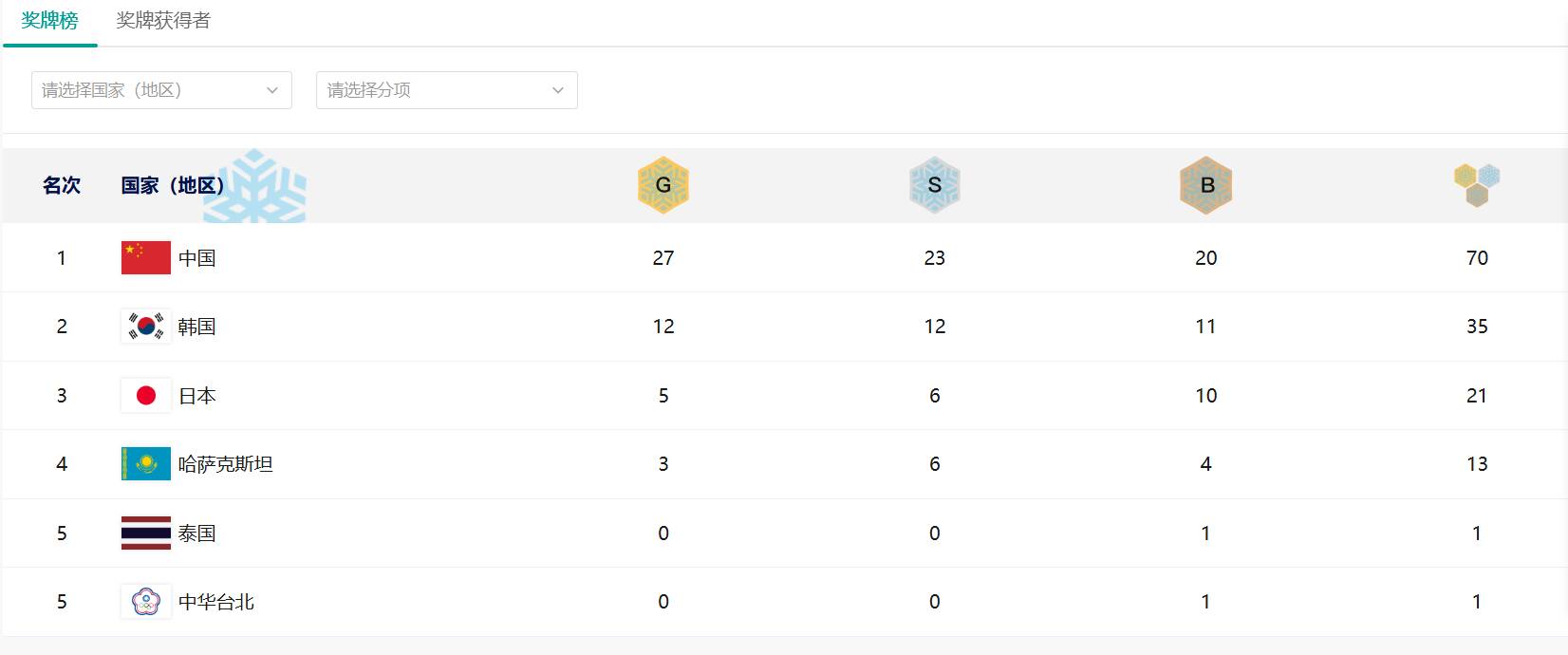Click China's total medal count 70
Image resolution: width=1568 pixels, height=655 pixels.
pos(1477,258)
